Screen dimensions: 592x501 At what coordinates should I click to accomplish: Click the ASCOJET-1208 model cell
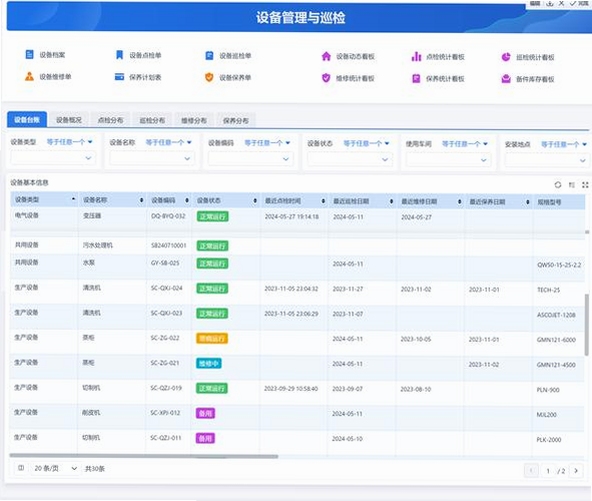[x=556, y=315]
